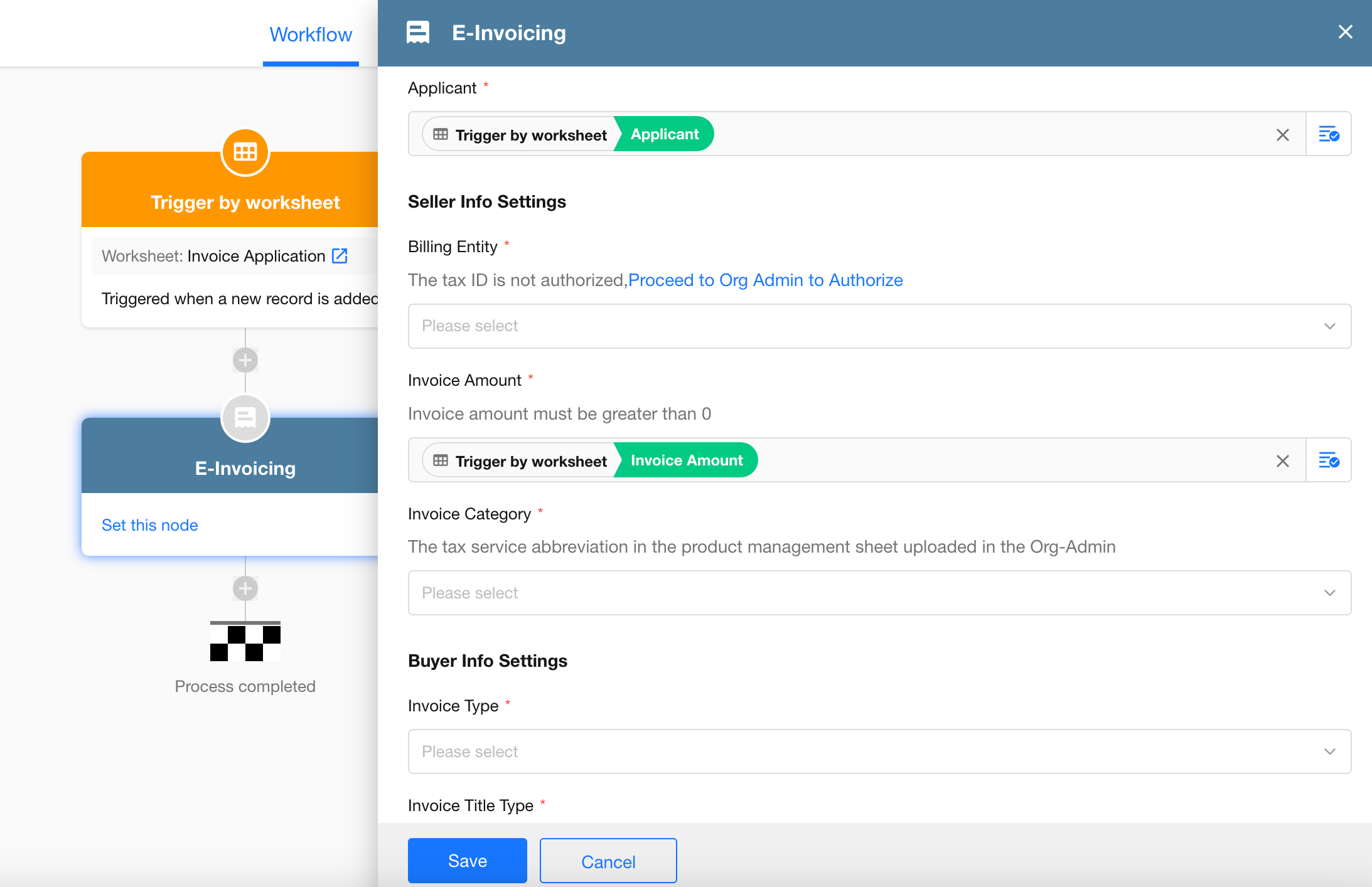Click Set this node link
This screenshot has width=1372, height=887.
150,525
